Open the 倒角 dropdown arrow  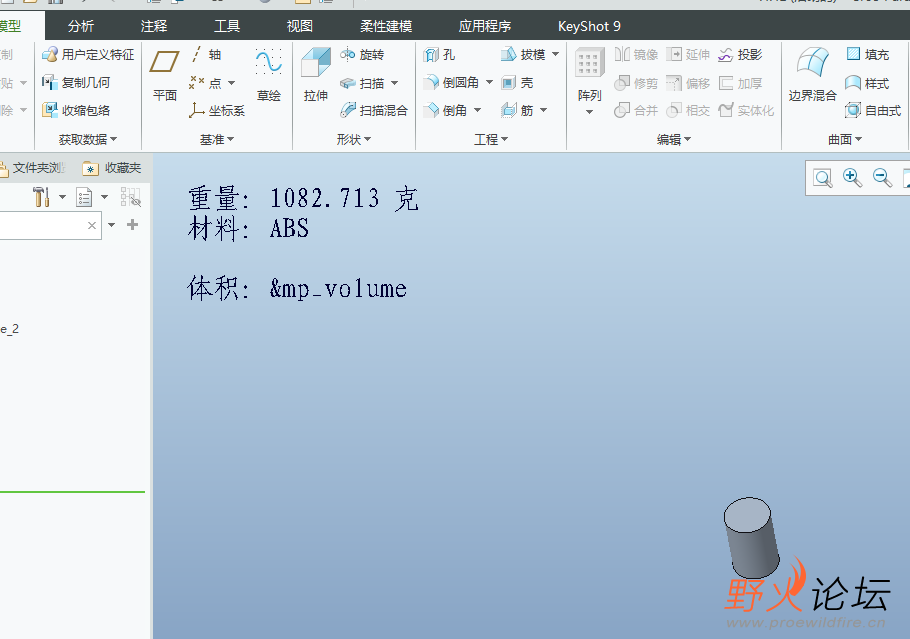pyautogui.click(x=478, y=110)
